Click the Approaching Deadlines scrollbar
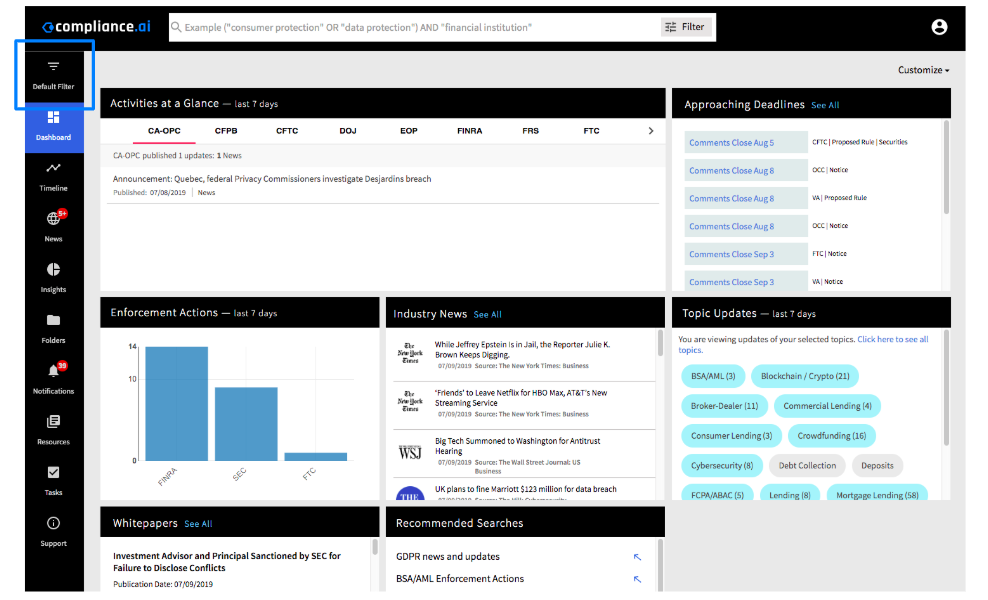 (946, 168)
